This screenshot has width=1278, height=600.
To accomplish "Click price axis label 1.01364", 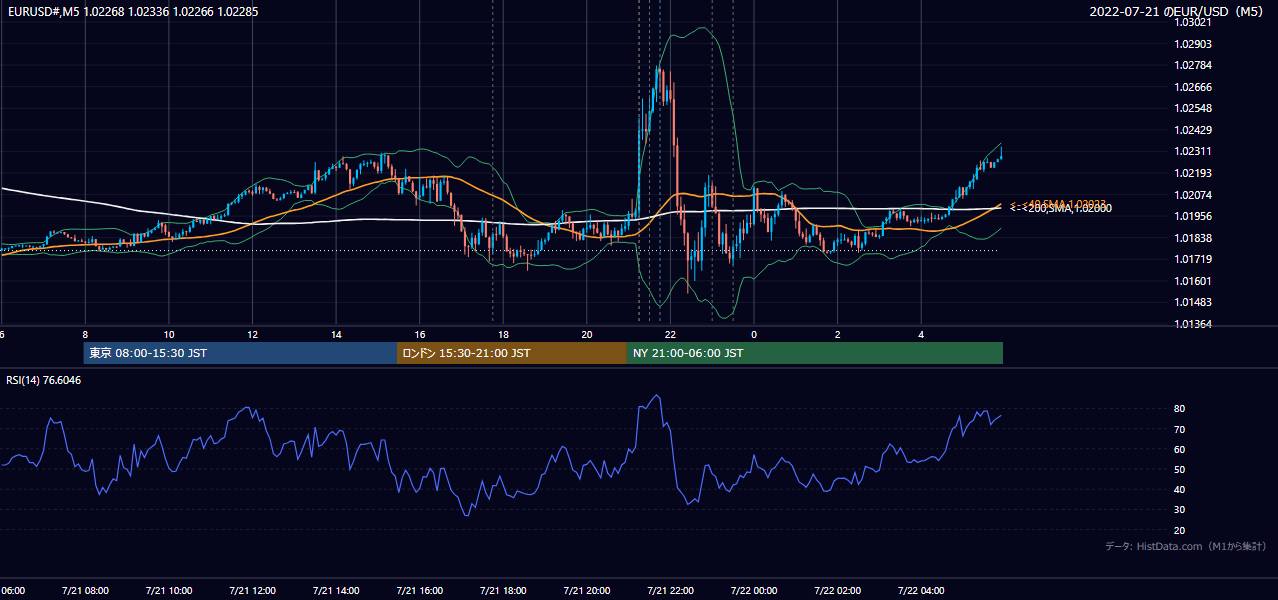I will [1193, 324].
